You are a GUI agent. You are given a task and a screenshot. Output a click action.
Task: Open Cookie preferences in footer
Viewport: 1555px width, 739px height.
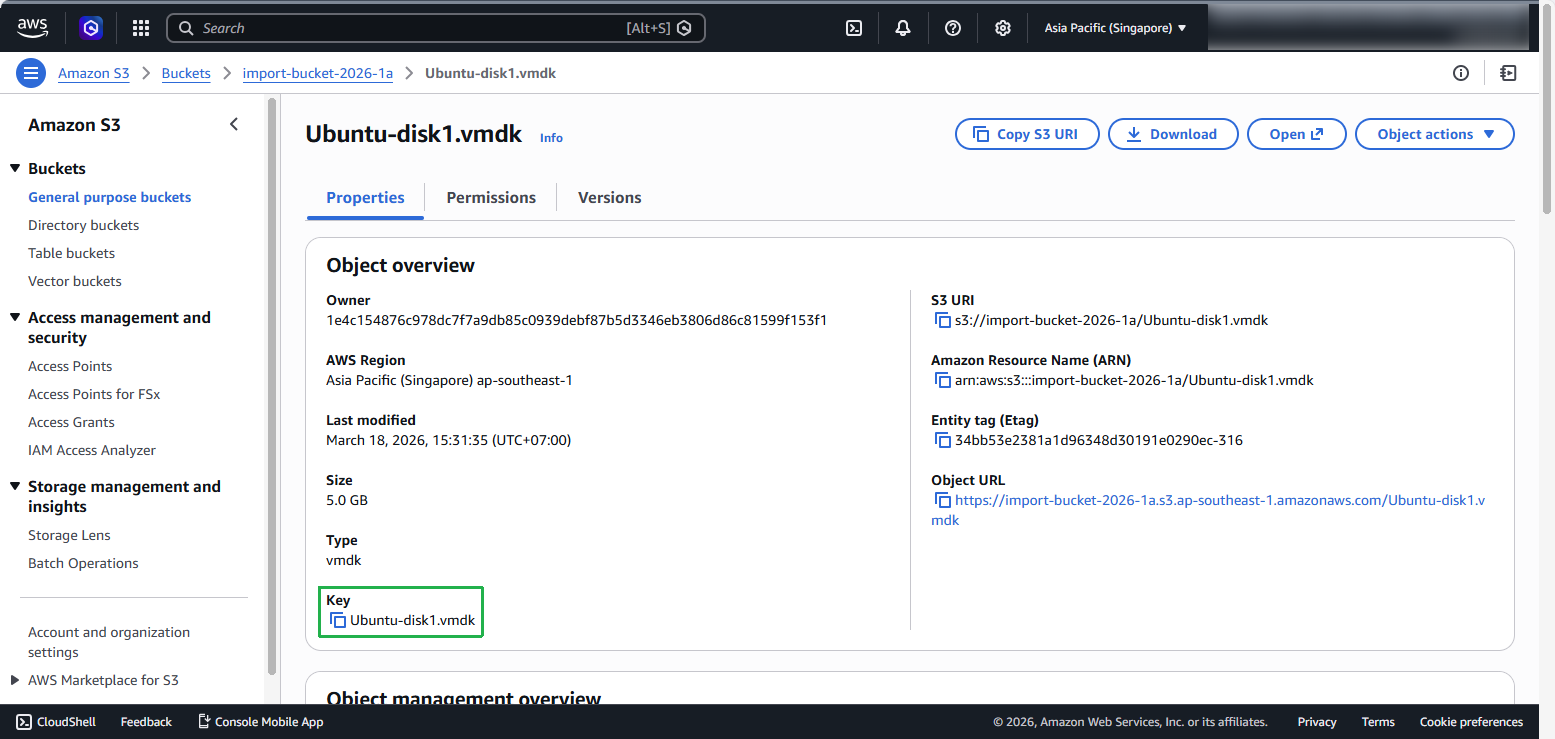coord(1471,722)
